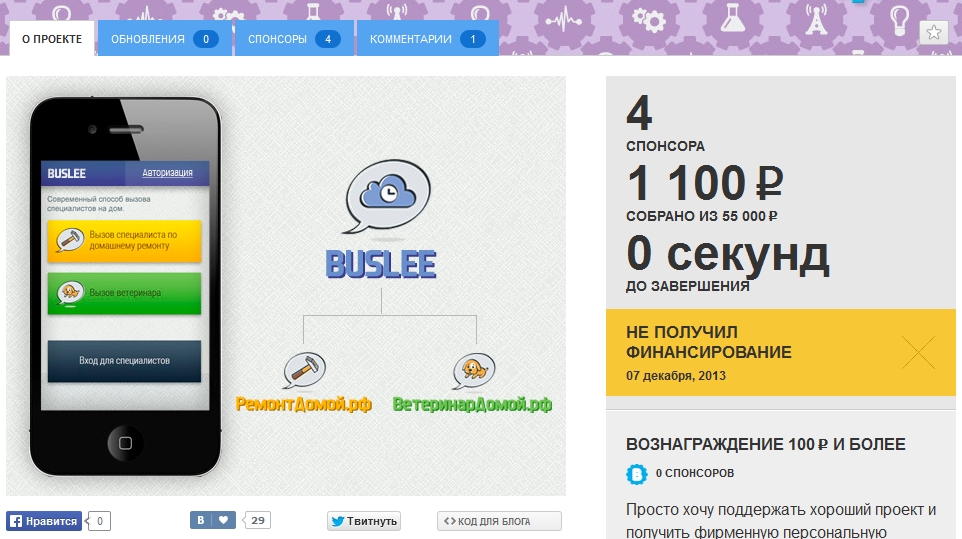Click the yellow home repair specialist button
The image size is (962, 539).
tap(125, 241)
